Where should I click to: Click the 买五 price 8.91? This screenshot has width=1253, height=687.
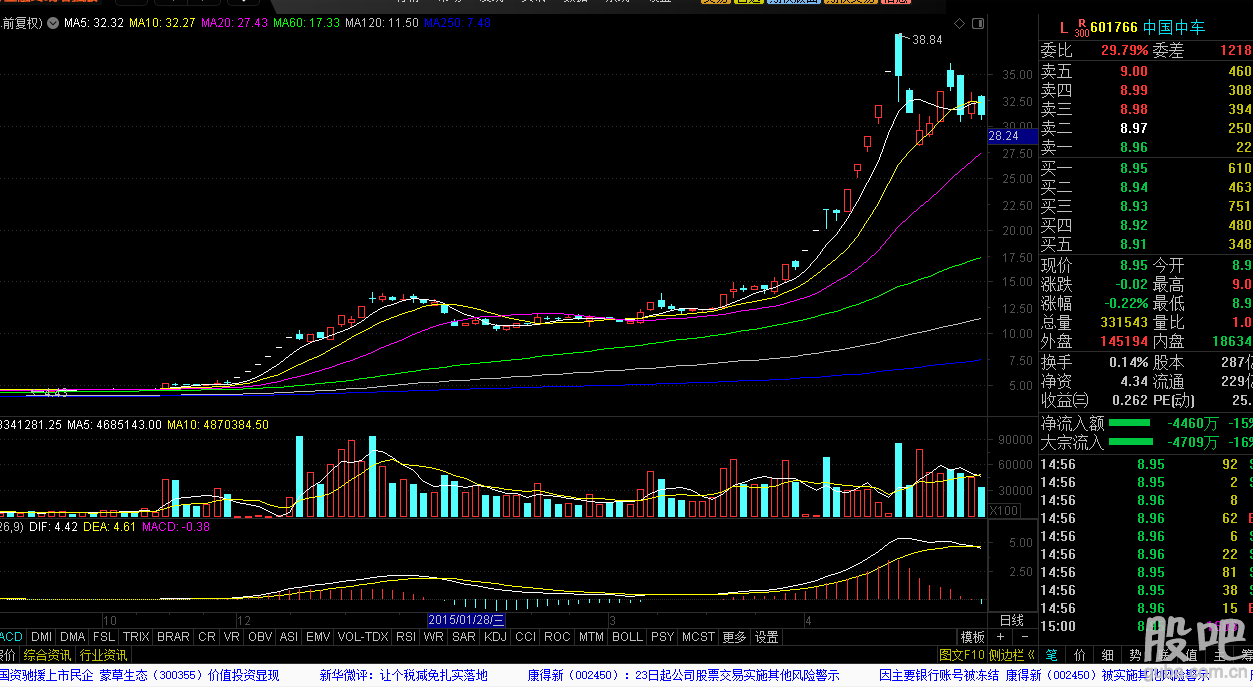1134,244
